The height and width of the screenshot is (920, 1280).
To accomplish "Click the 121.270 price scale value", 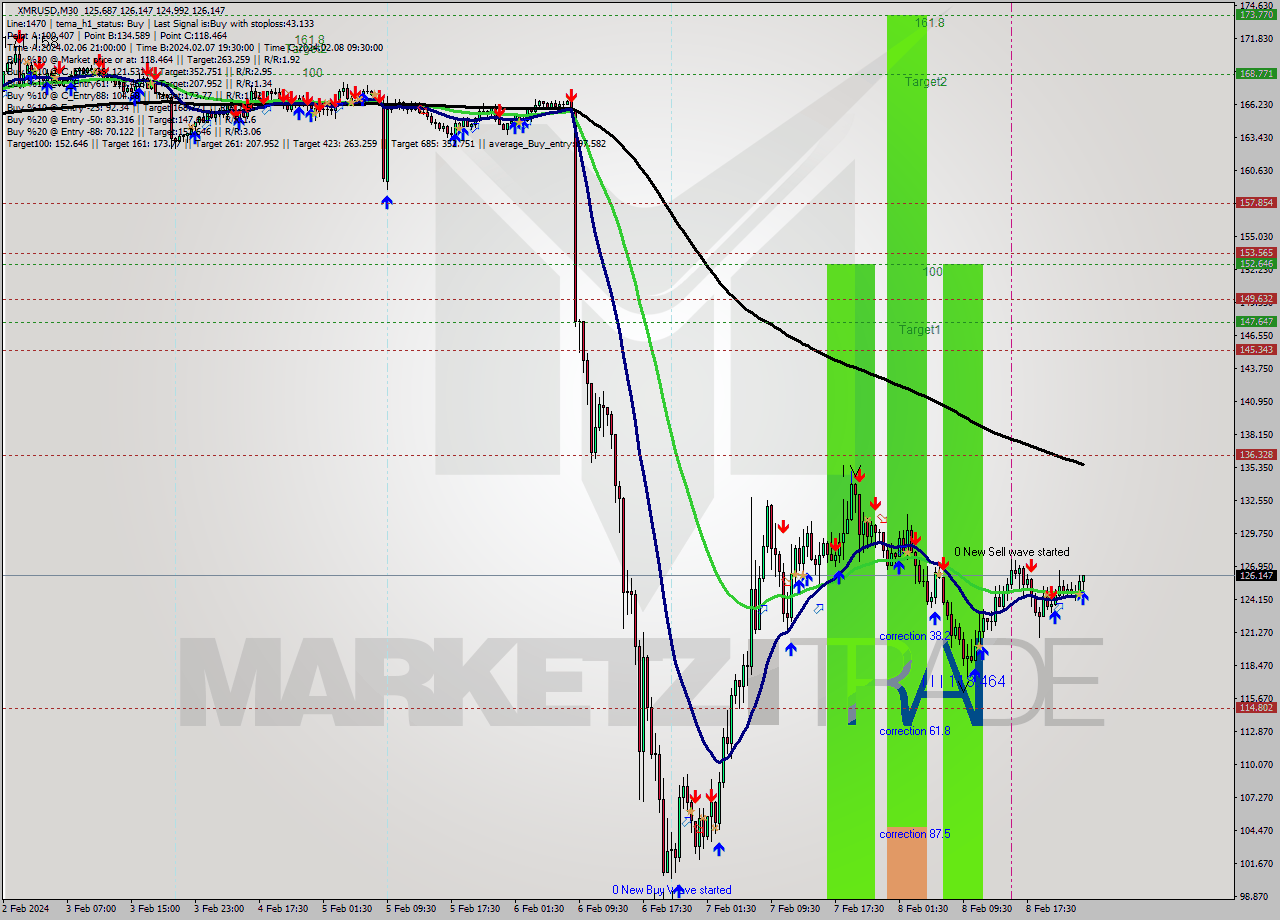I will tap(1256, 633).
